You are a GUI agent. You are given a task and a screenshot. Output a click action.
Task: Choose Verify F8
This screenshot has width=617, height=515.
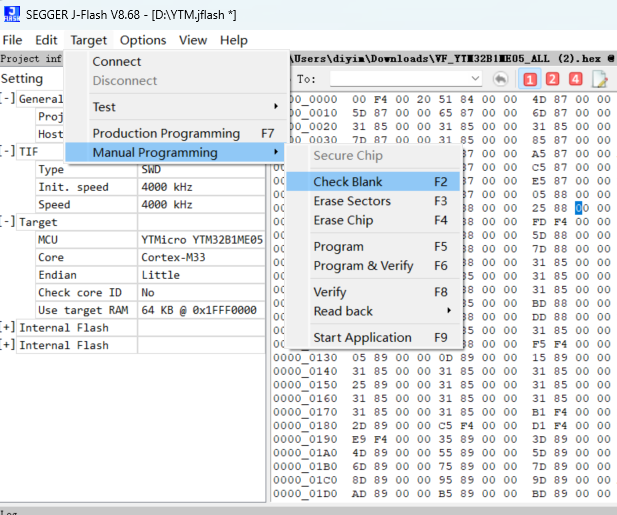[373, 292]
